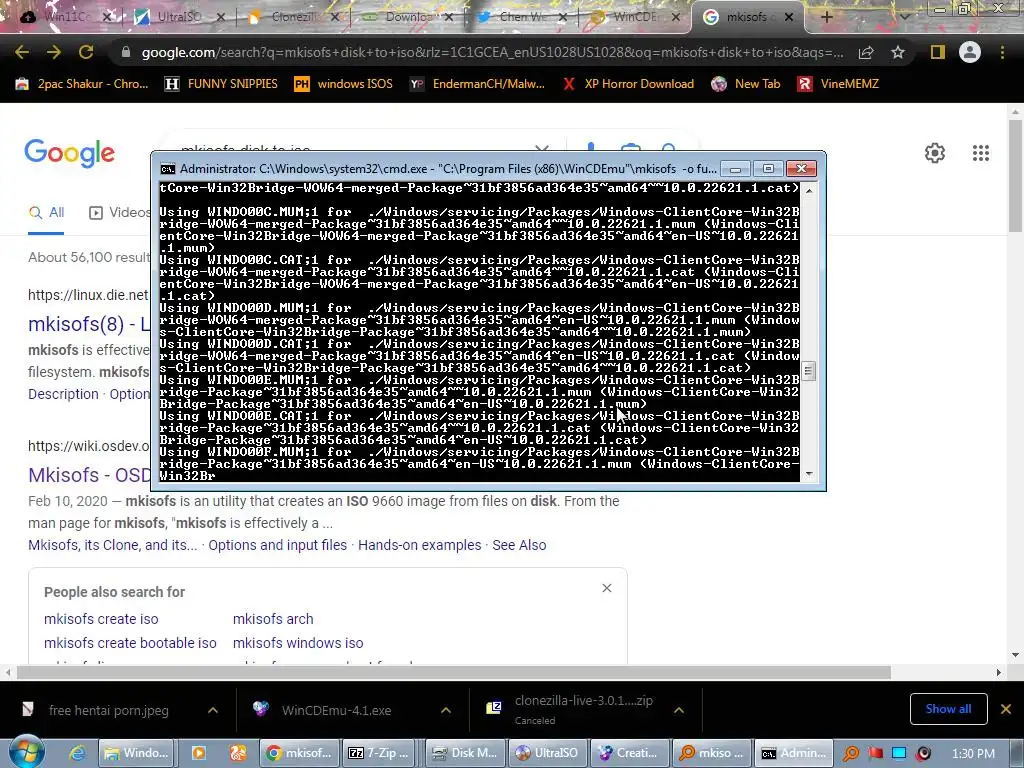Follow the Hands-on examples sitelink
Viewport: 1024px width, 768px height.
click(419, 545)
